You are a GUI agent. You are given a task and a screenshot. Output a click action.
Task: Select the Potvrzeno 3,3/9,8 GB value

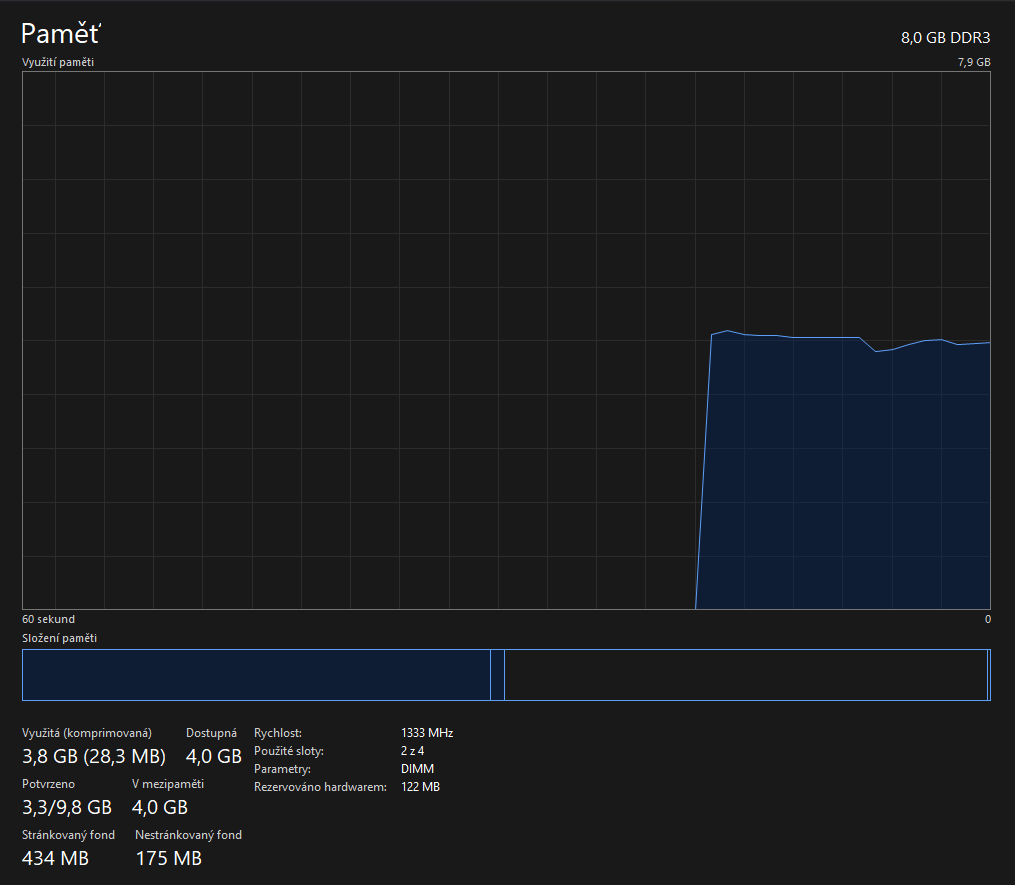coord(67,807)
